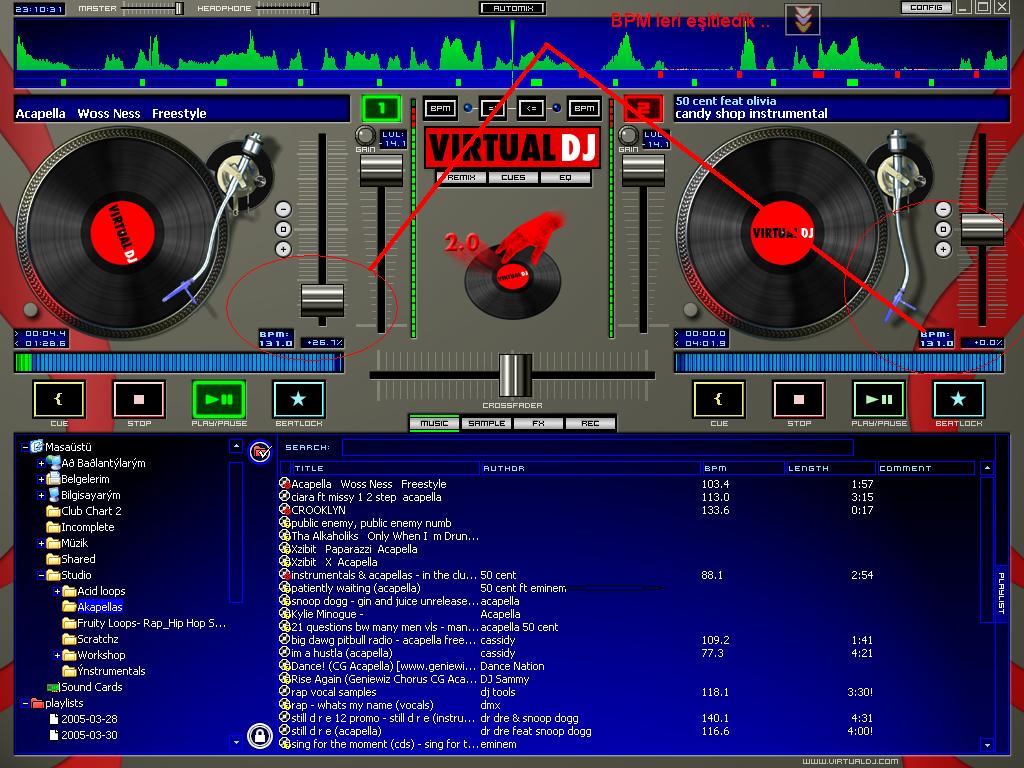The image size is (1024, 768).
Task: Click the round red icon beside SEARCH
Action: tap(260, 452)
